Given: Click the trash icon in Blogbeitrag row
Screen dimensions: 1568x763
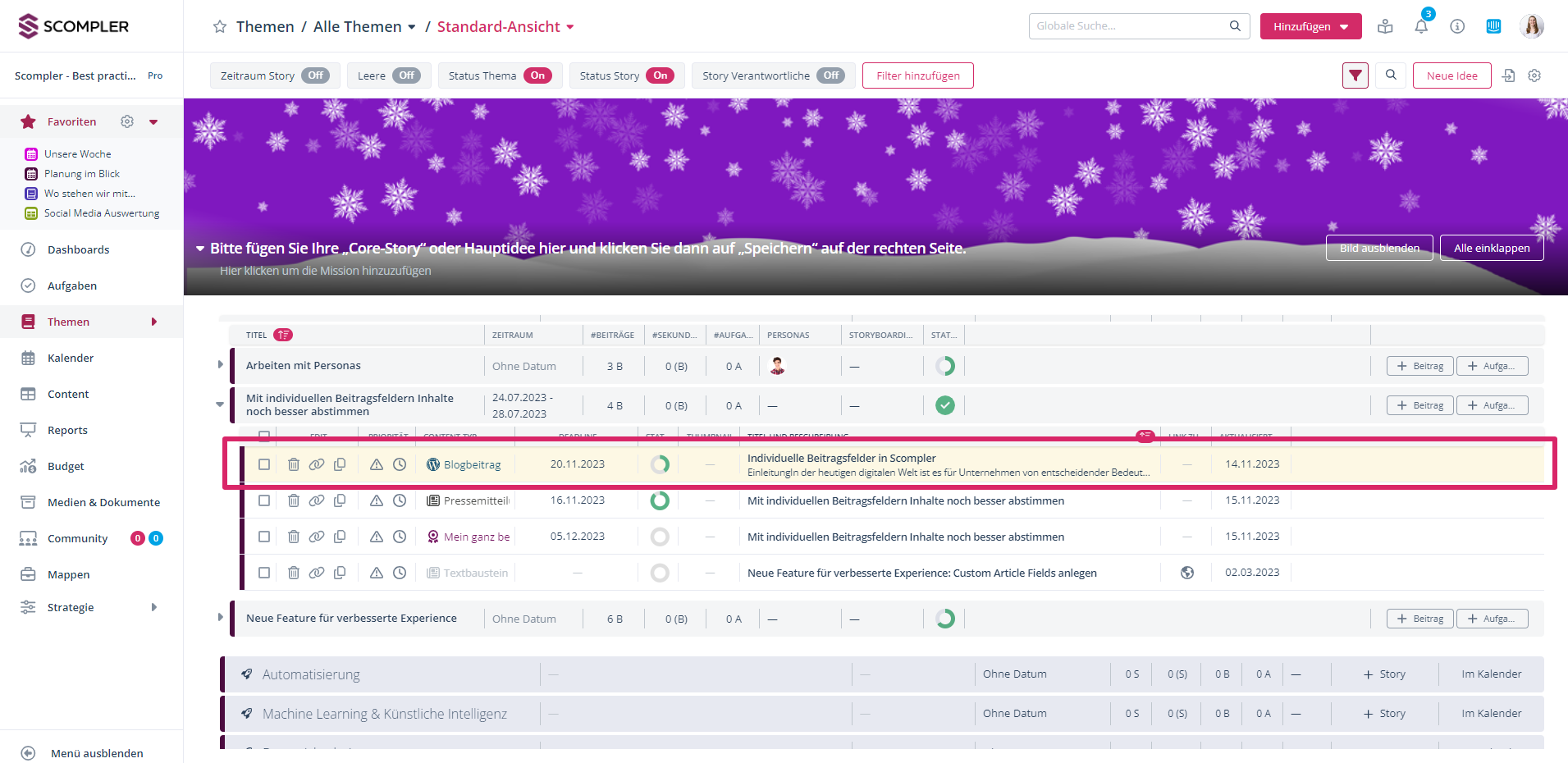Looking at the screenshot, I should tap(293, 464).
